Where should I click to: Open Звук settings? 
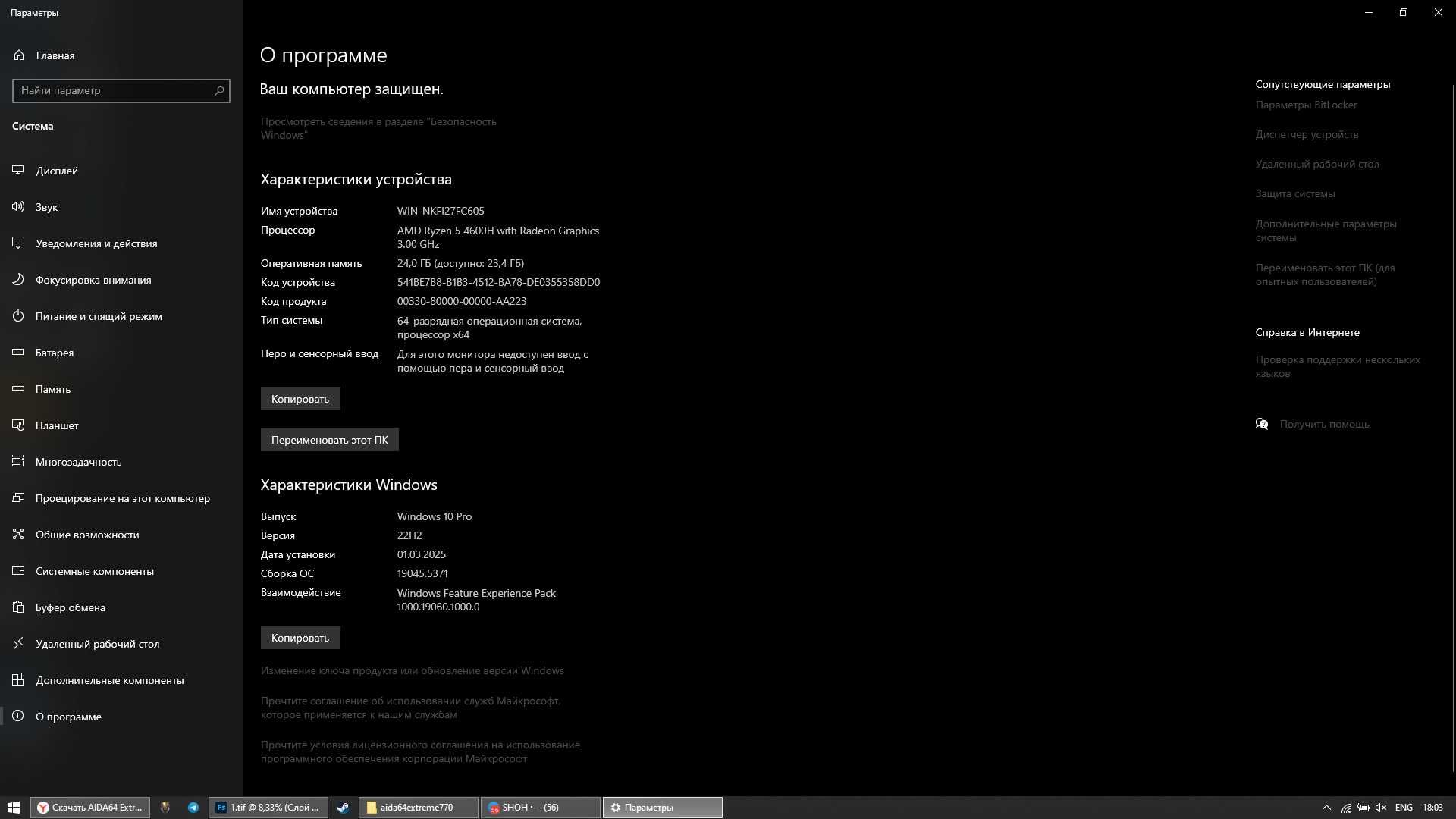tap(121, 207)
